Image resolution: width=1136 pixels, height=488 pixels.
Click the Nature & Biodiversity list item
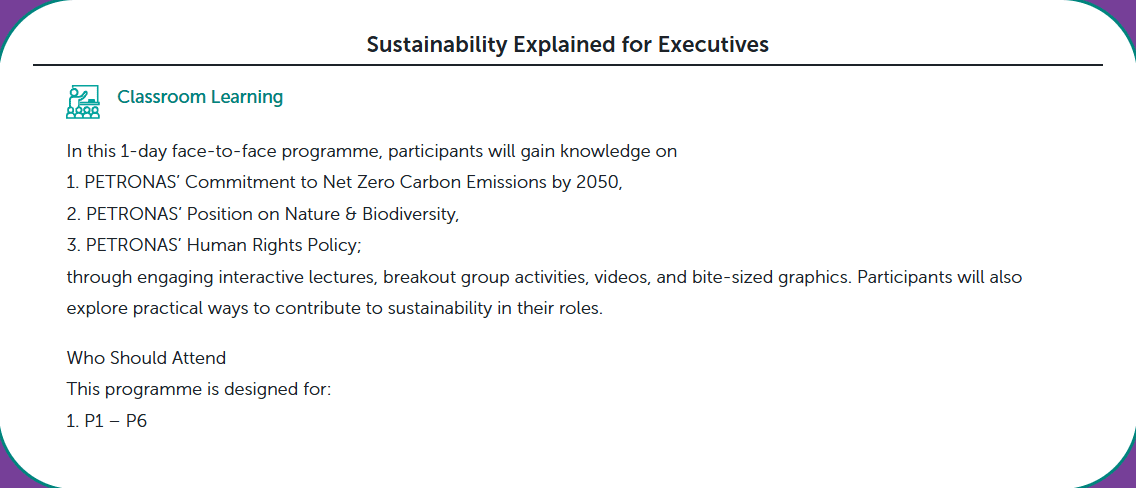[263, 214]
